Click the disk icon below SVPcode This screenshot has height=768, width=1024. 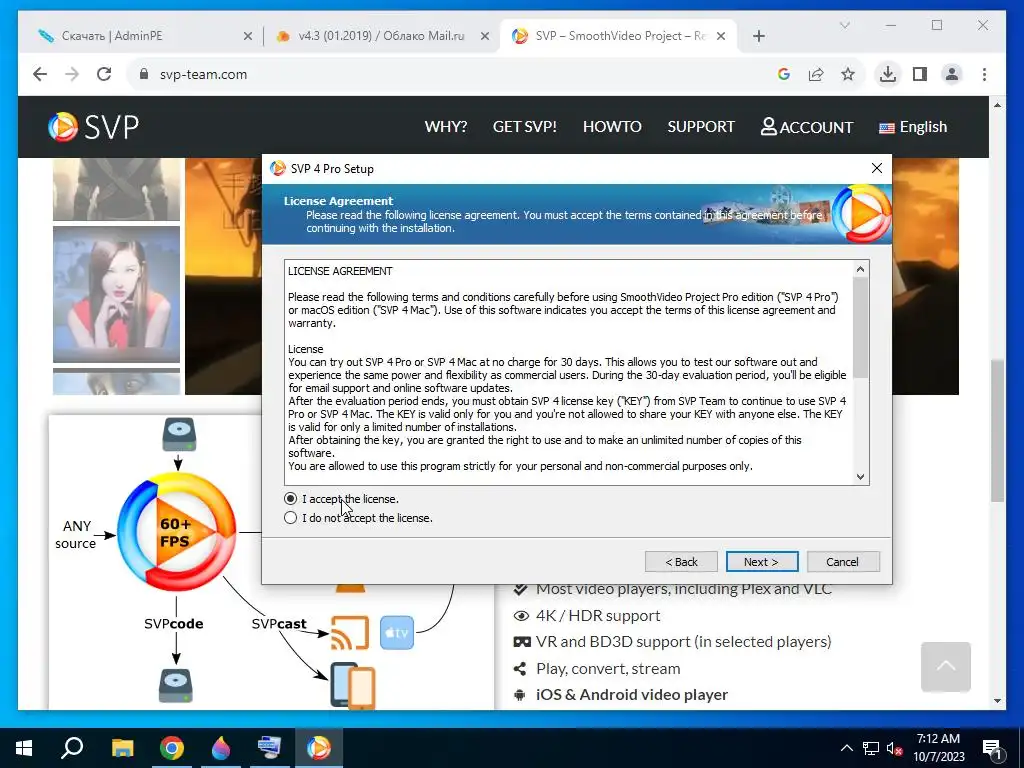[176, 686]
